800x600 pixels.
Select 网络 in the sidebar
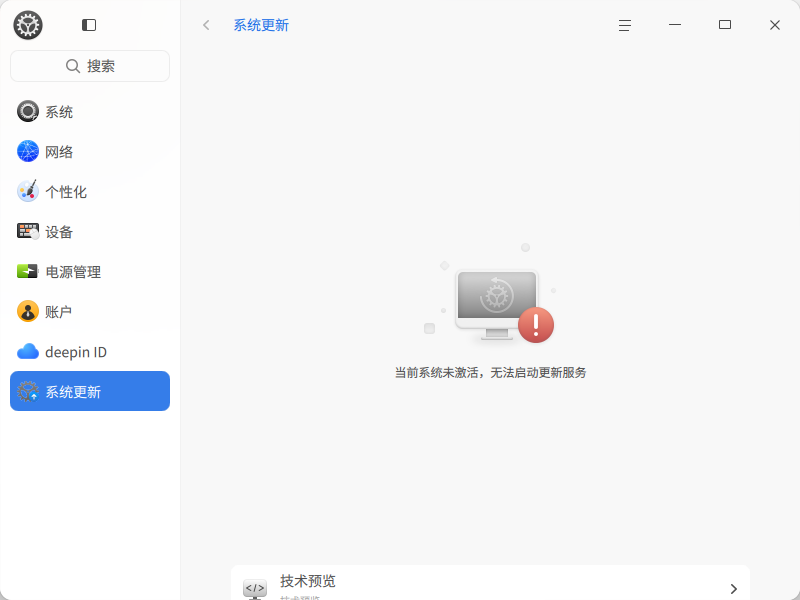90,152
